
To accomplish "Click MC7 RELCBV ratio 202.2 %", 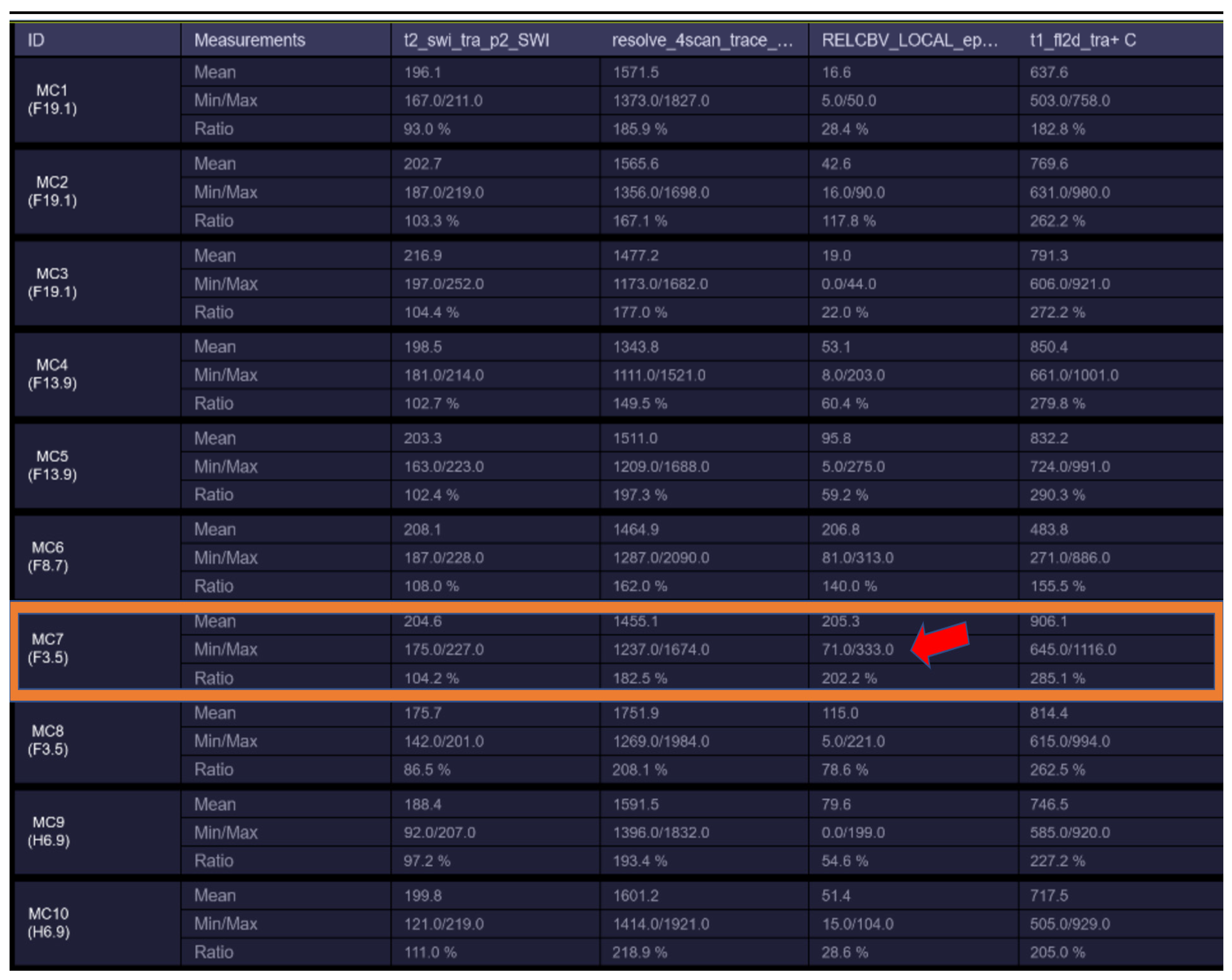I will [x=849, y=678].
